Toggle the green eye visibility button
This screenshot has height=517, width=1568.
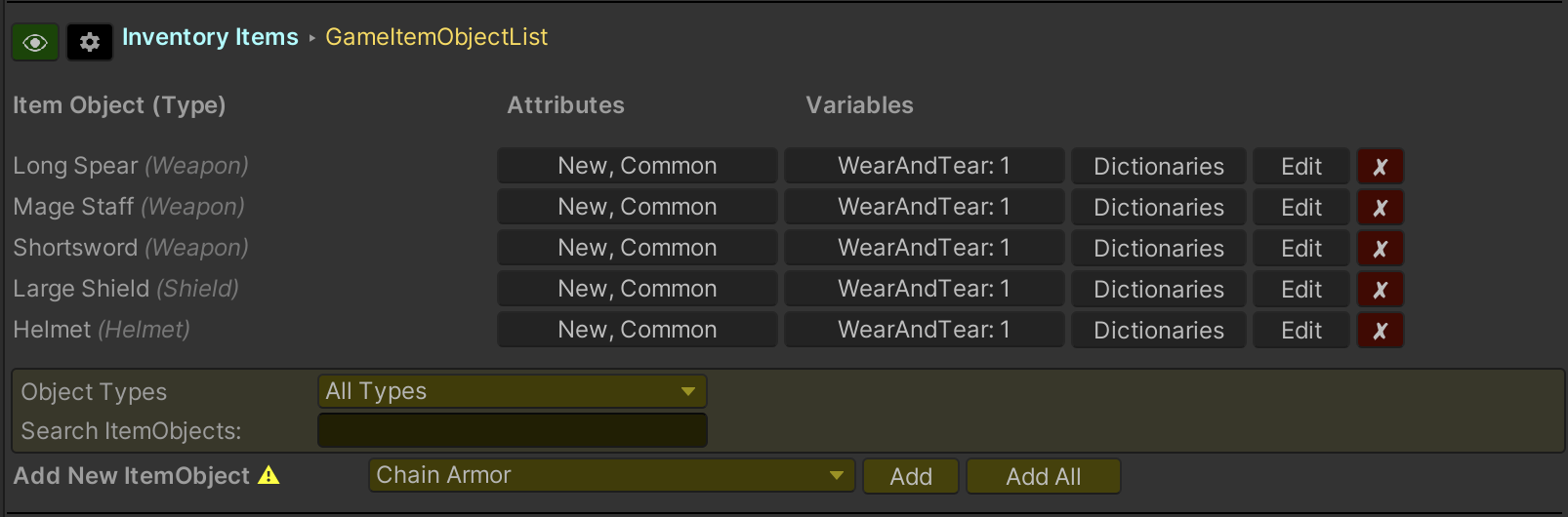click(x=35, y=43)
